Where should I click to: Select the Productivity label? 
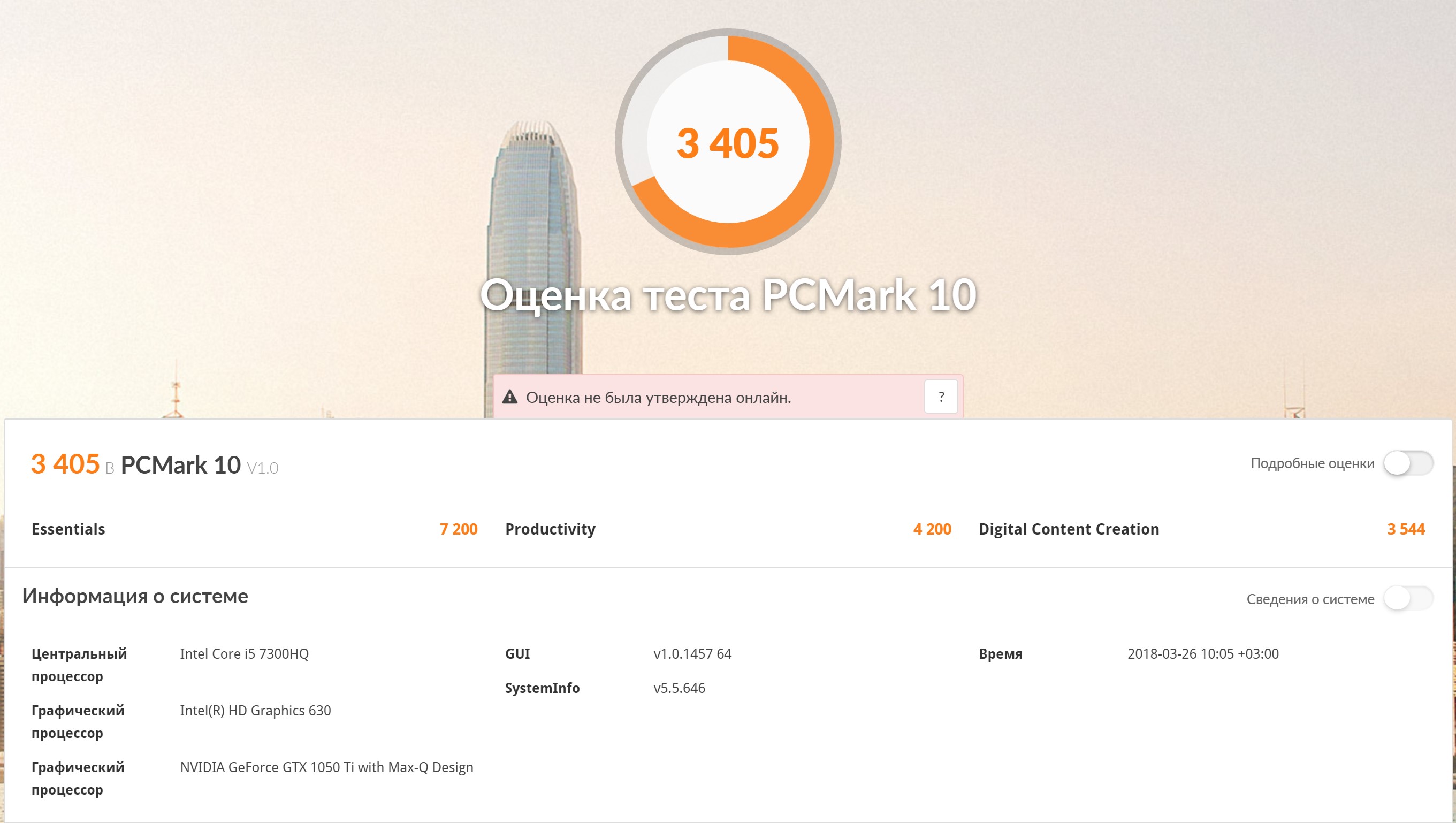550,529
